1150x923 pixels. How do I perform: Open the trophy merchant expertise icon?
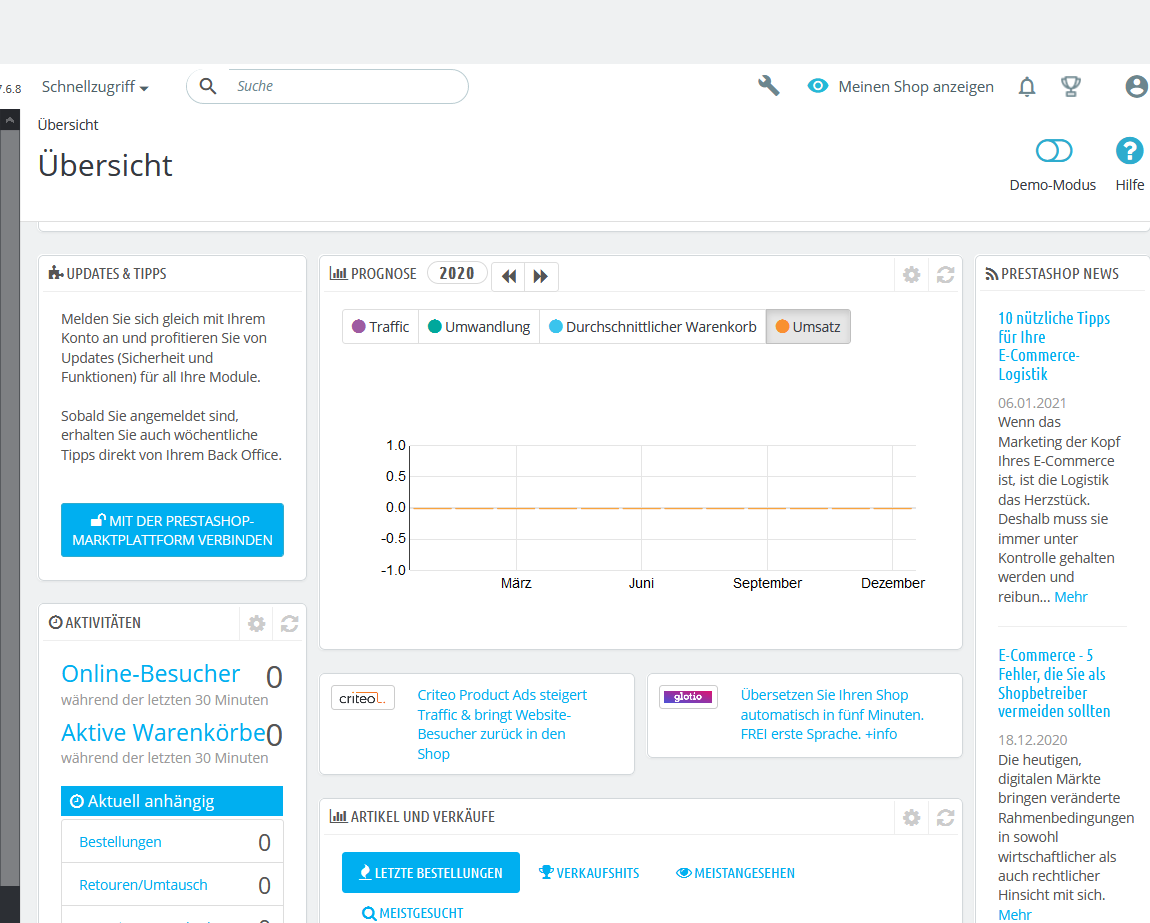click(1071, 87)
